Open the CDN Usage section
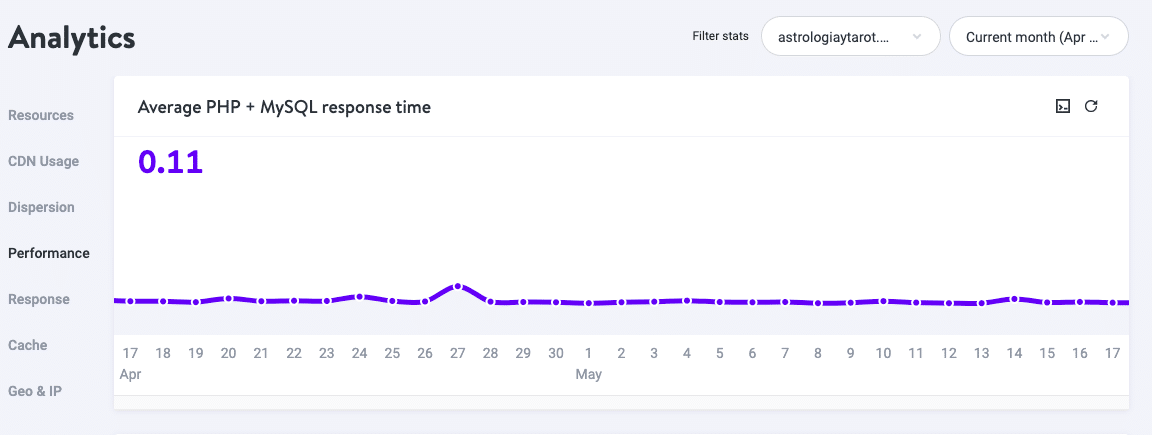 [43, 161]
